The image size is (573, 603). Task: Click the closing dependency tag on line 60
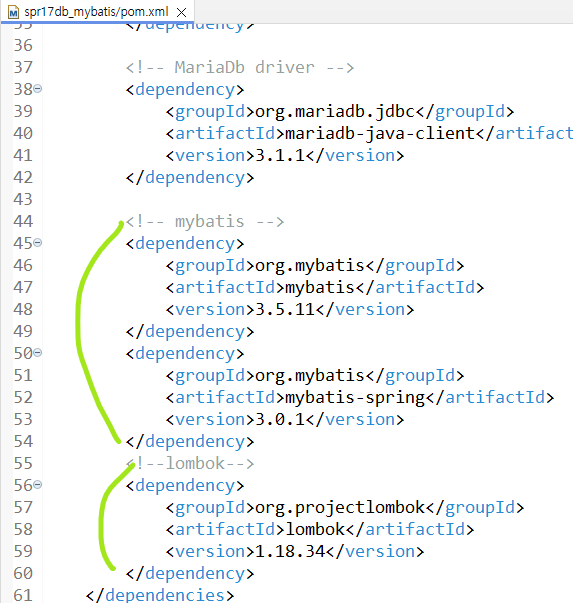(190, 573)
